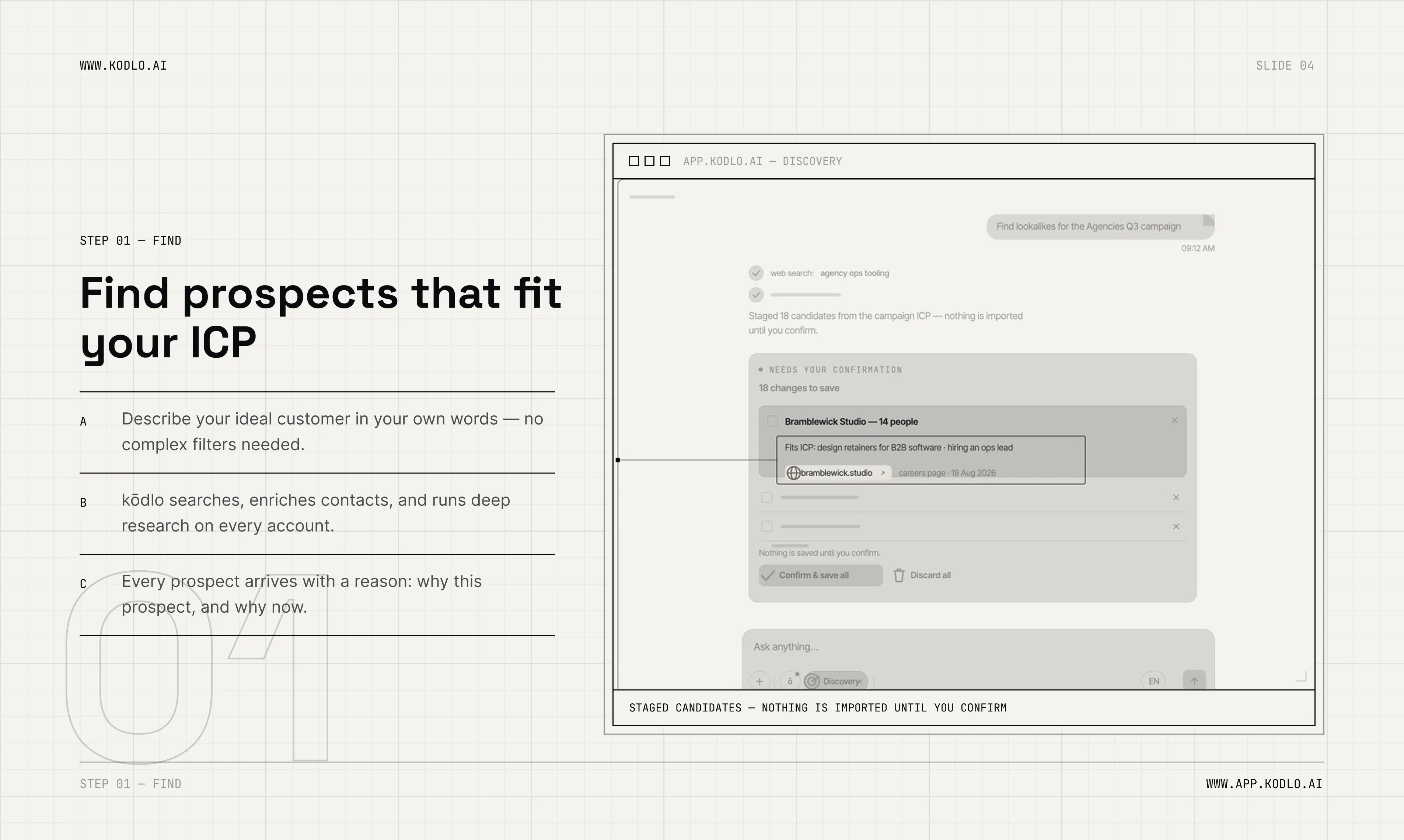The image size is (1404, 840).
Task: Click WWW.KODLO.AI in the slide header
Action: tap(123, 66)
